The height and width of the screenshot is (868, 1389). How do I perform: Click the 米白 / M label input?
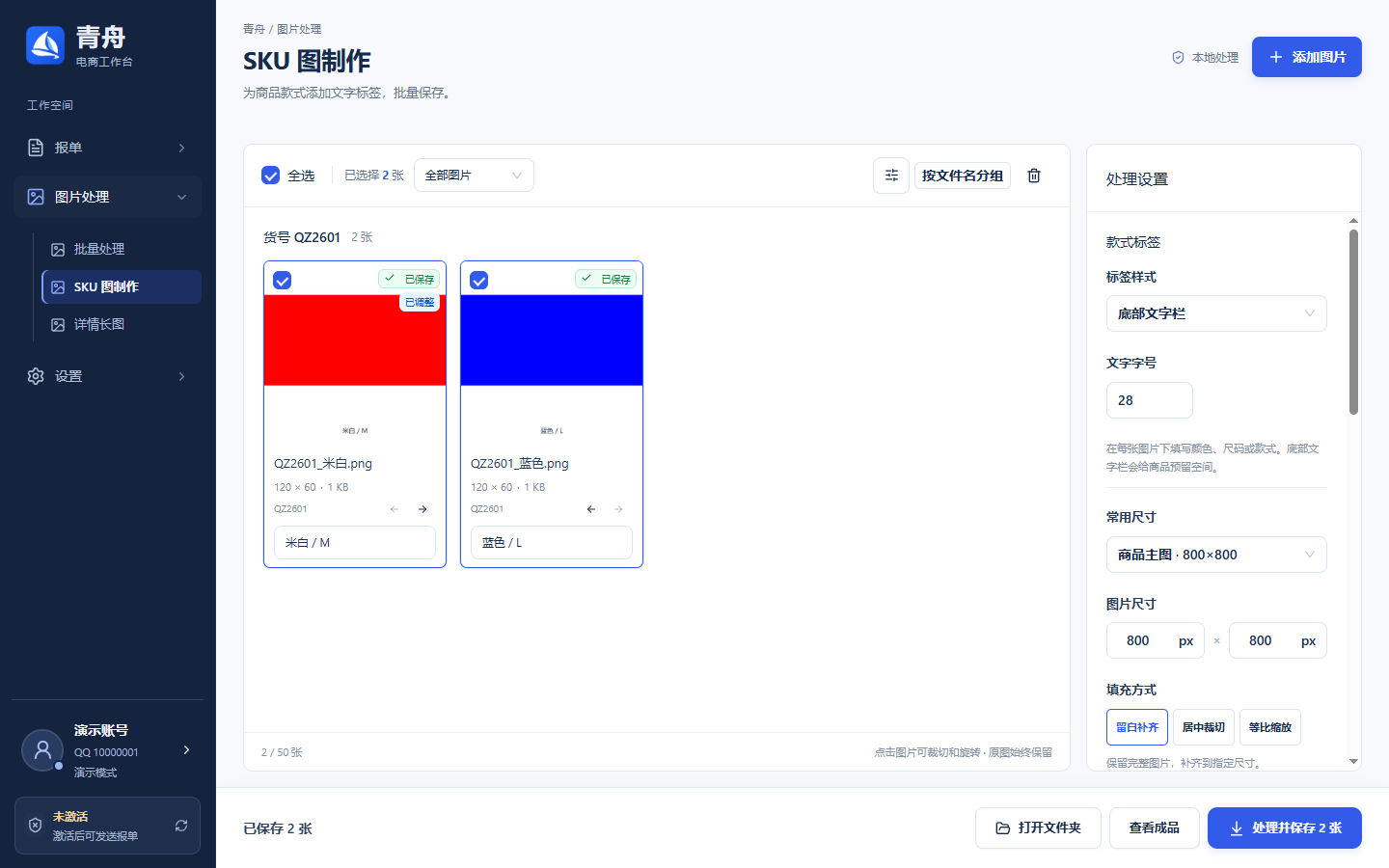tap(355, 543)
